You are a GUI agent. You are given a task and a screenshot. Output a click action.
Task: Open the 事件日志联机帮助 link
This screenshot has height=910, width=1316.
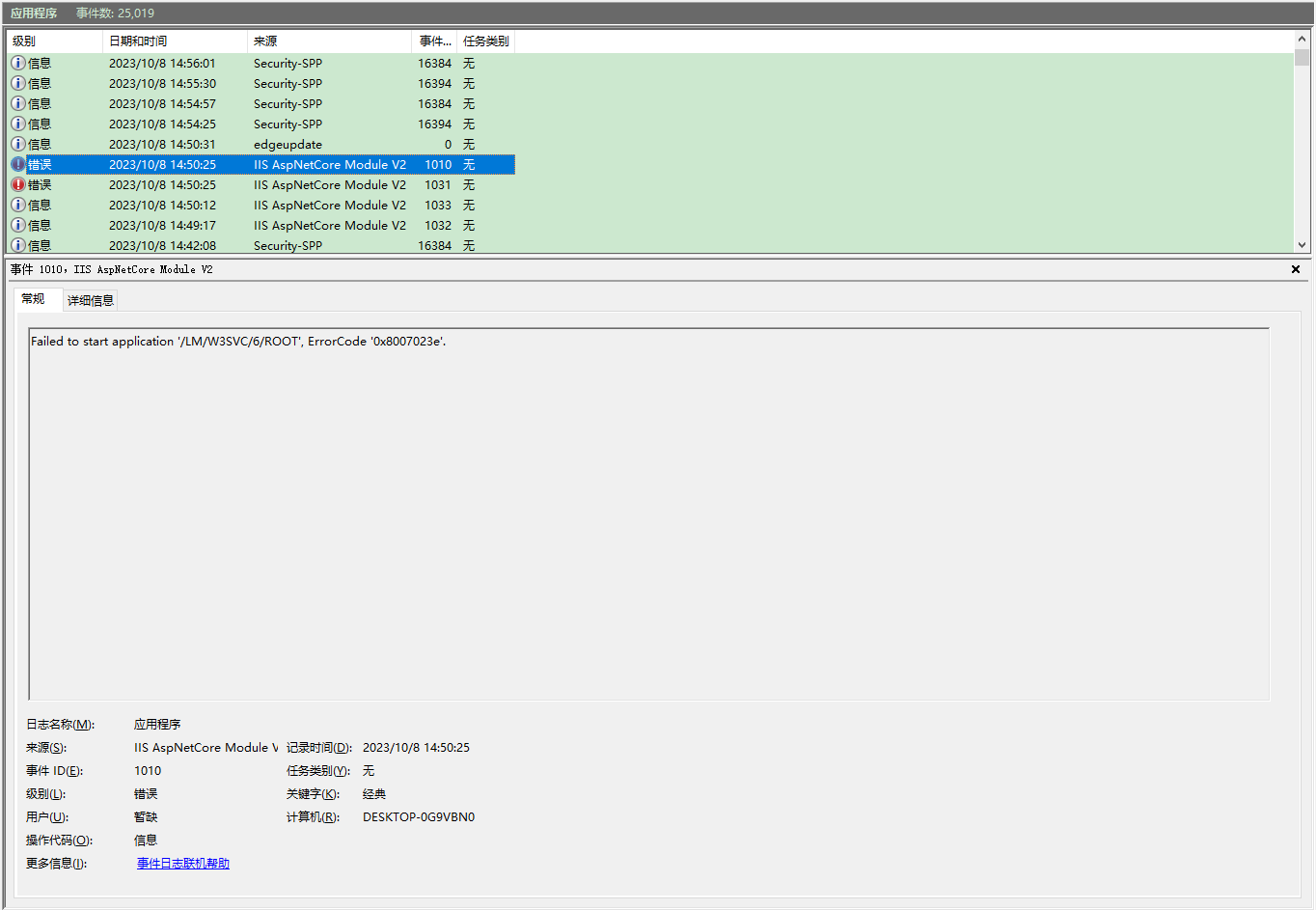183,864
